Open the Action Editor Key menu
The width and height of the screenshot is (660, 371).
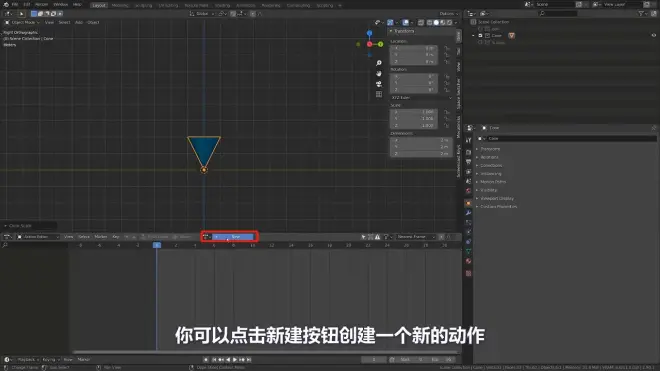[116, 237]
